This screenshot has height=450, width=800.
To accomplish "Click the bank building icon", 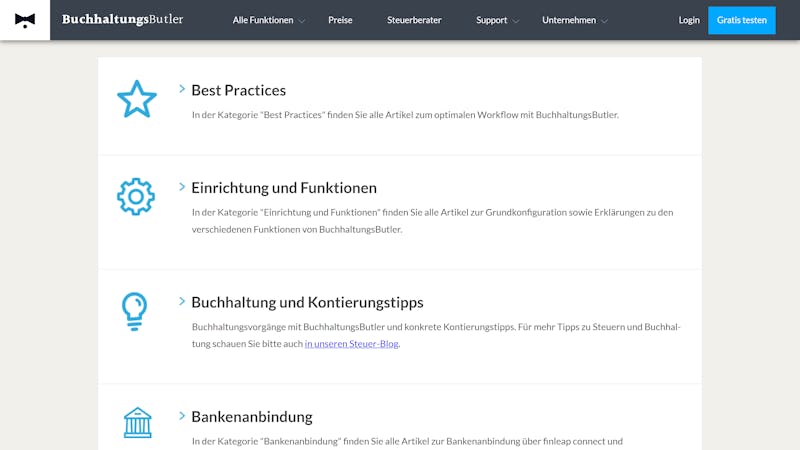I will coord(138,422).
